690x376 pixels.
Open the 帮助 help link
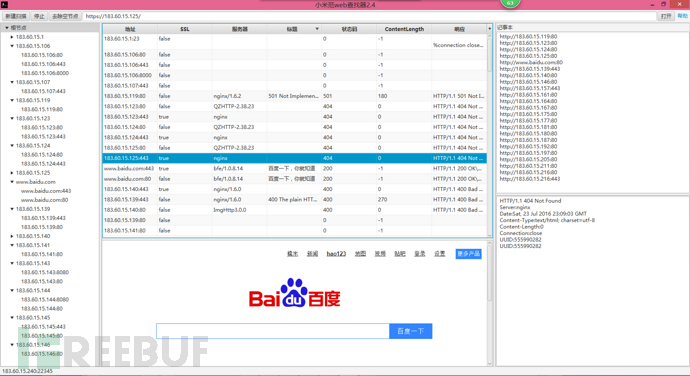pyautogui.click(x=682, y=16)
